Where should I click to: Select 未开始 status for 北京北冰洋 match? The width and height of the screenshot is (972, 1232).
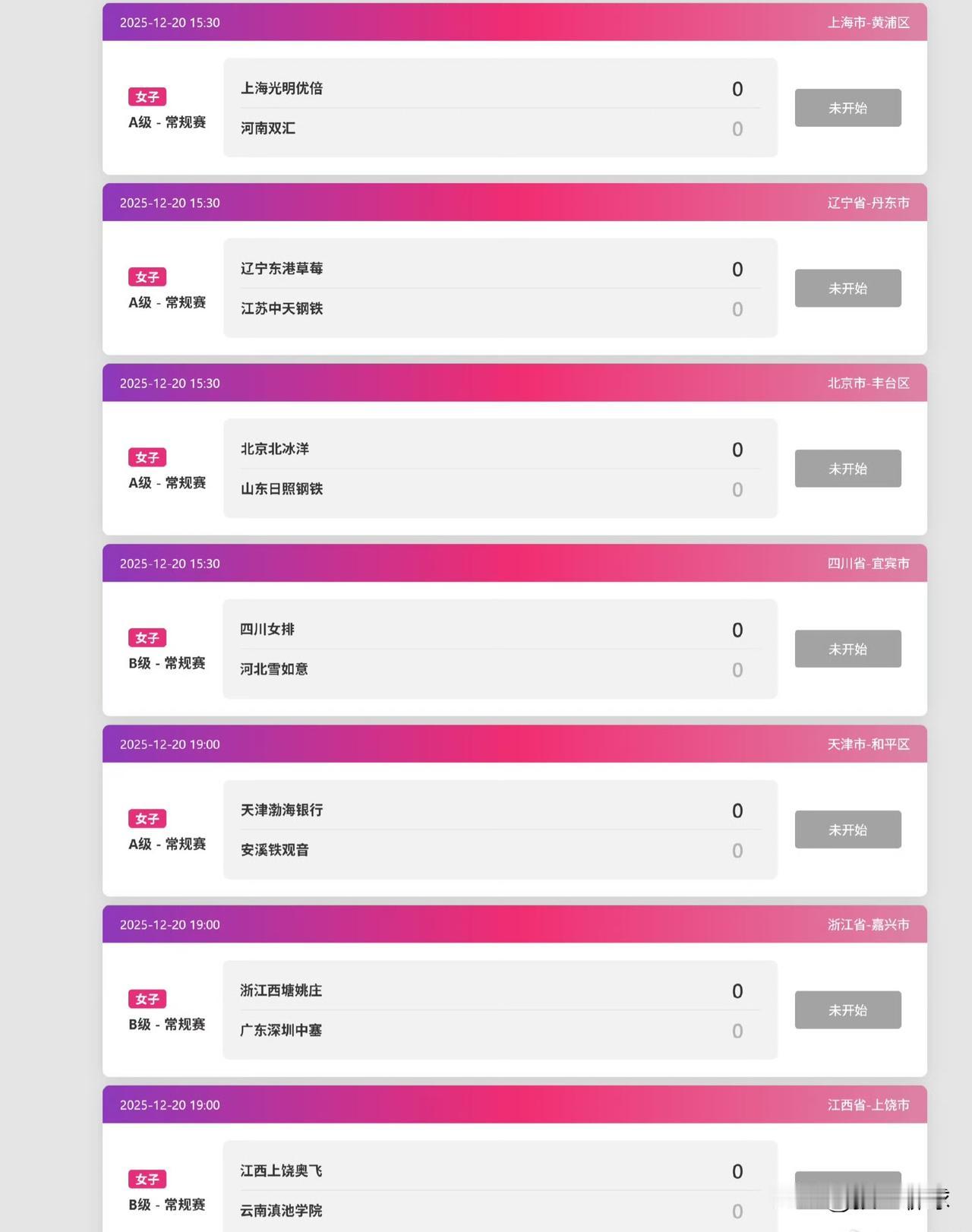point(847,469)
